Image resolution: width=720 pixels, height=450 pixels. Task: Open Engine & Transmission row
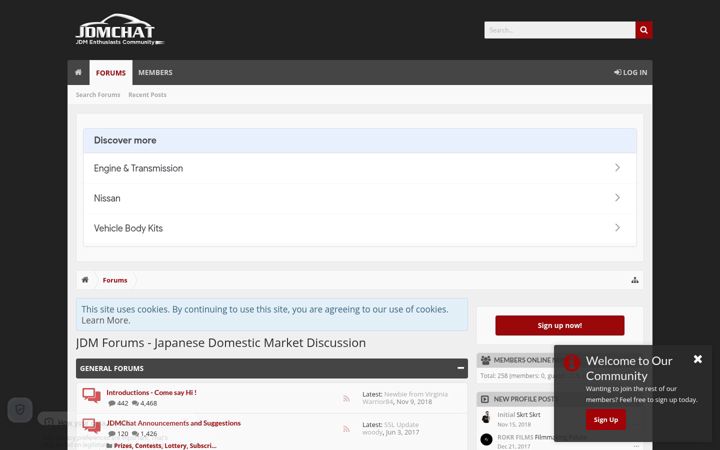click(360, 168)
